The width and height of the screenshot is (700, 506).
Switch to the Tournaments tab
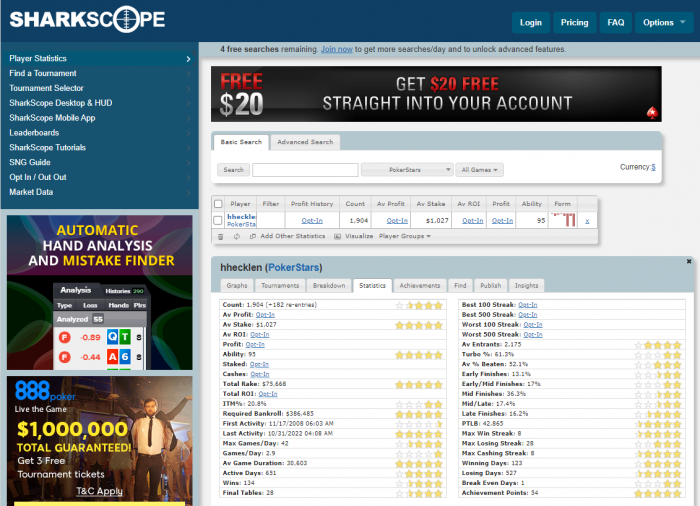coord(280,285)
